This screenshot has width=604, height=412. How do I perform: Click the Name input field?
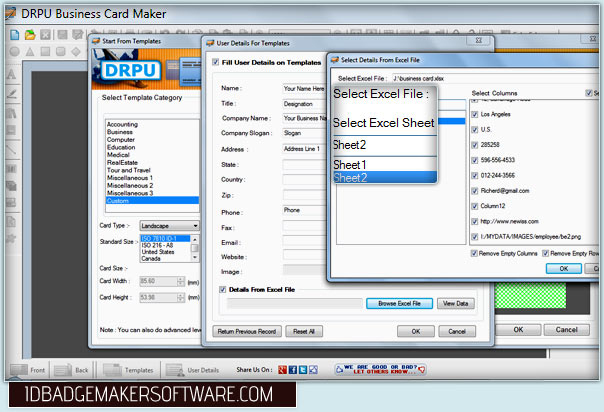(x=304, y=89)
